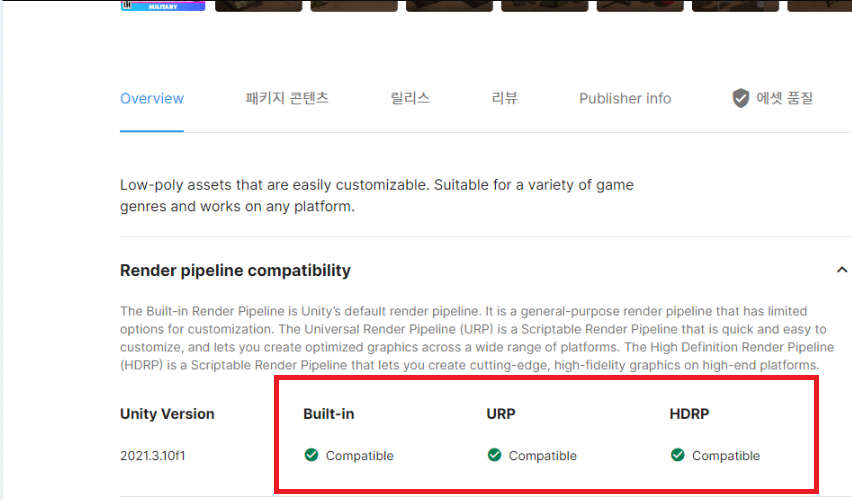The height and width of the screenshot is (500, 852).
Task: Open the Publisher info tab
Action: pyautogui.click(x=625, y=98)
